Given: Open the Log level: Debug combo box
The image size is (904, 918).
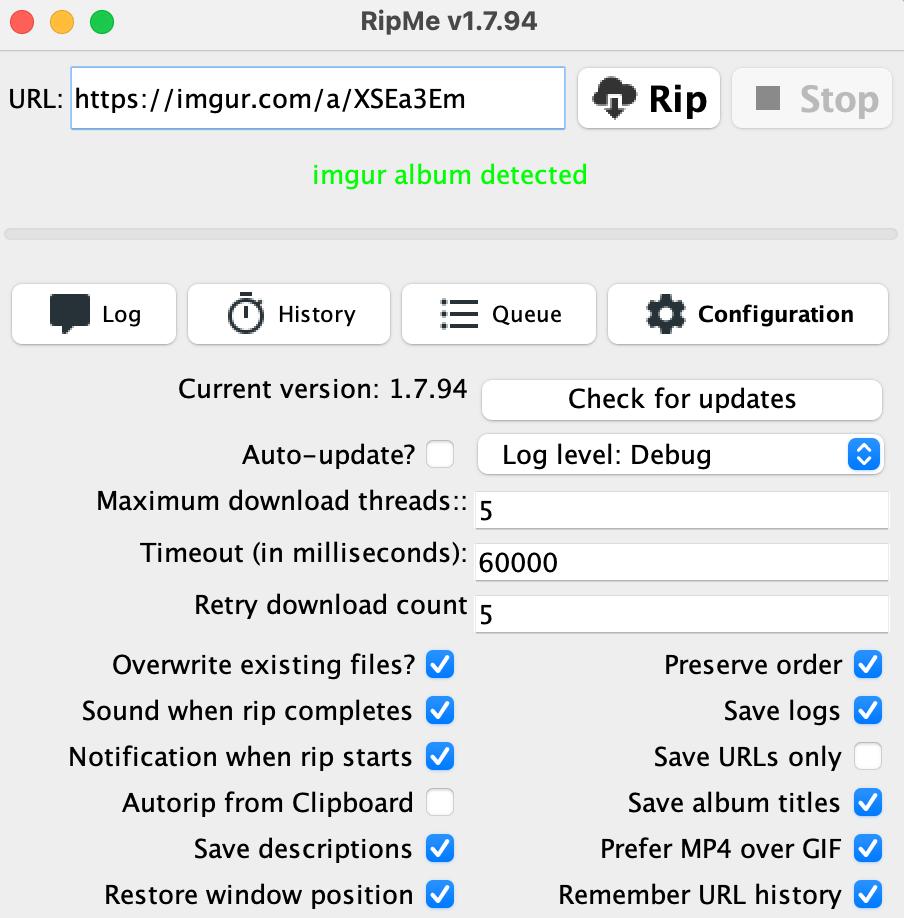Looking at the screenshot, I should point(680,454).
